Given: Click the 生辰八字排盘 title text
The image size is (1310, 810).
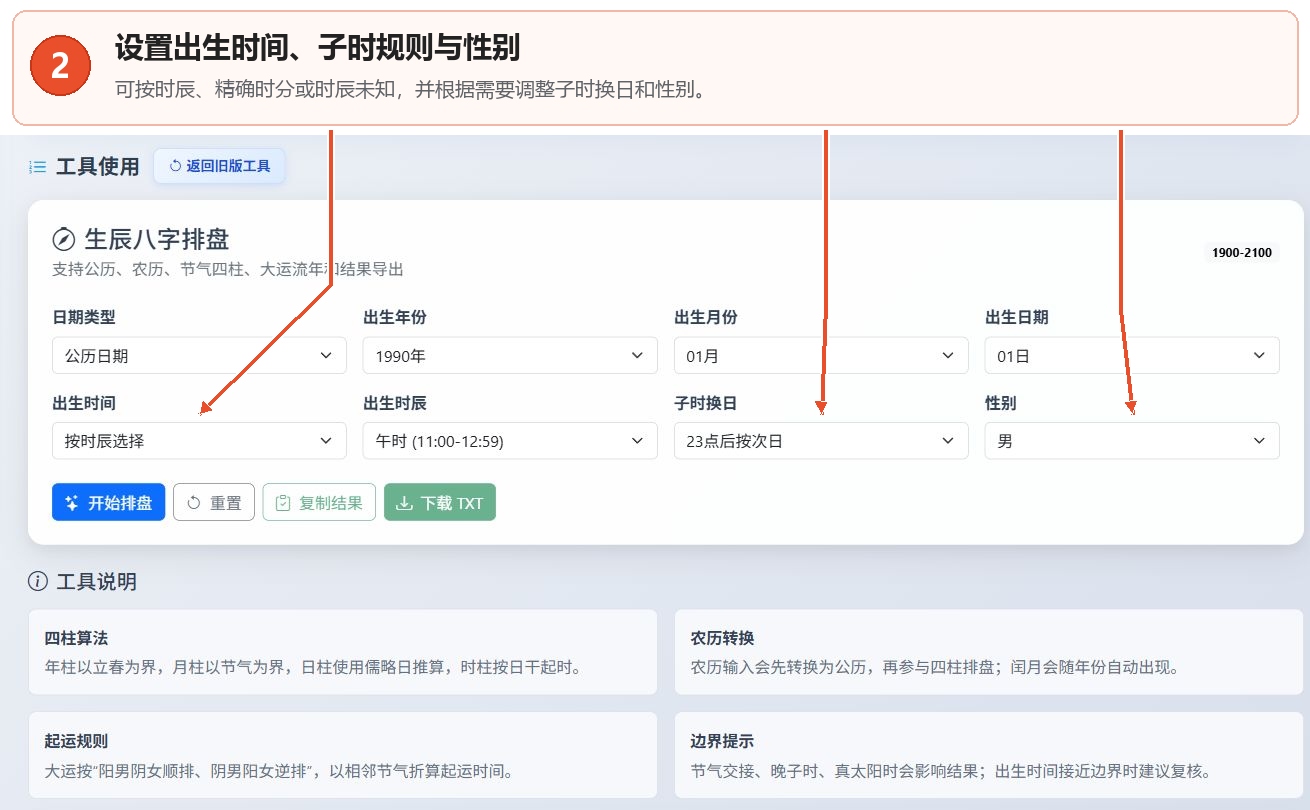Looking at the screenshot, I should click(157, 239).
